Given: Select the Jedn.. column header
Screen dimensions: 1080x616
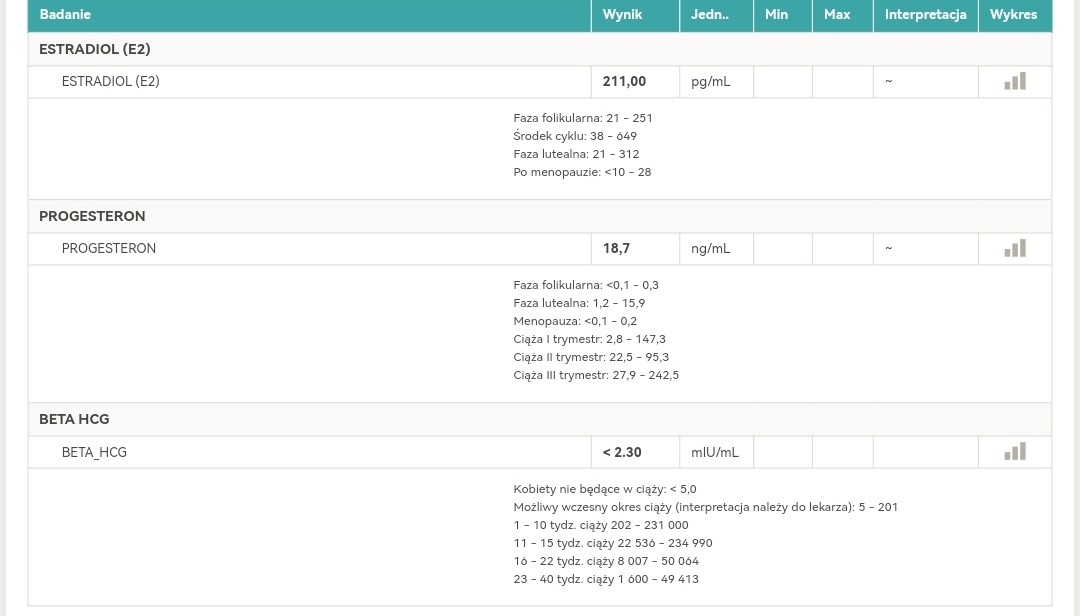Looking at the screenshot, I should click(710, 15).
